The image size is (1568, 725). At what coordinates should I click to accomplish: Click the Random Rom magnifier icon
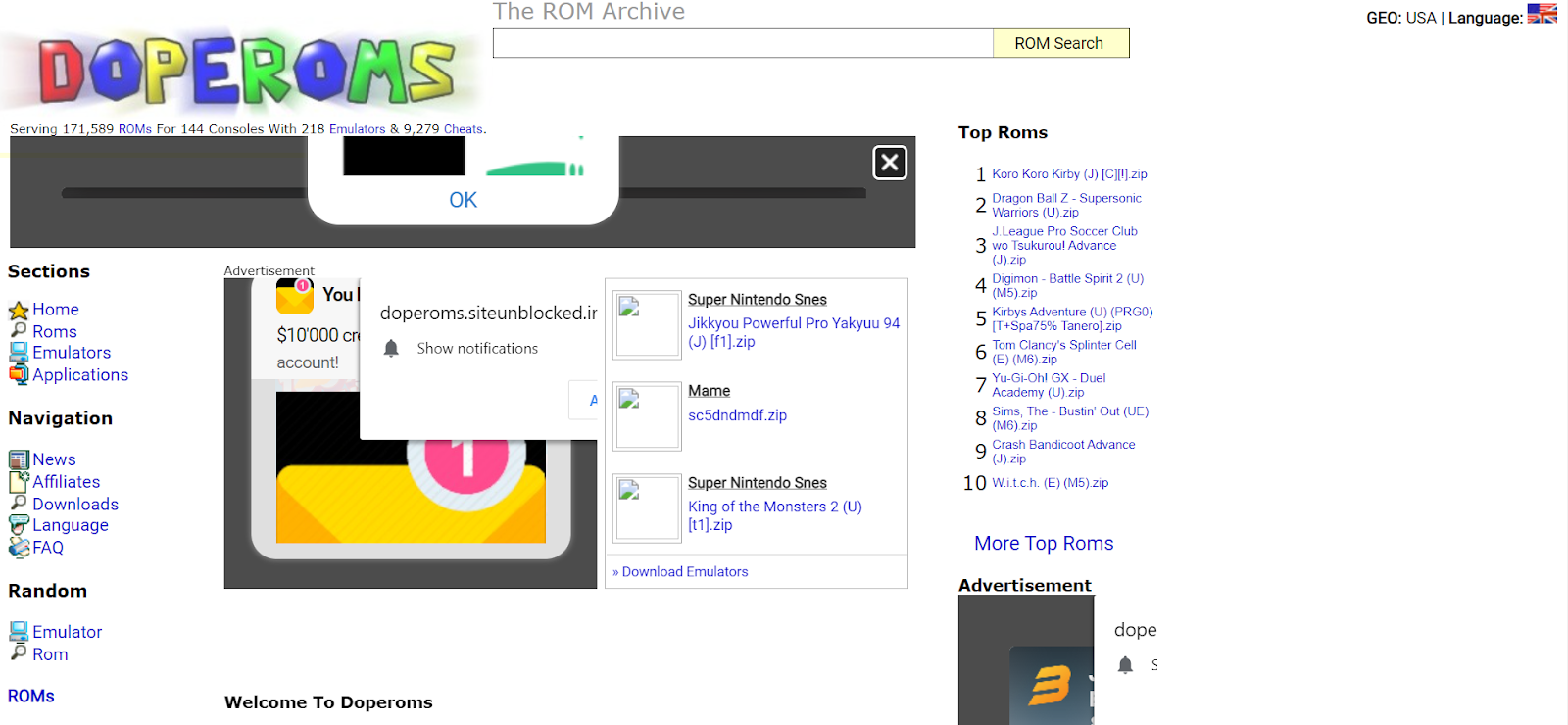pos(19,653)
